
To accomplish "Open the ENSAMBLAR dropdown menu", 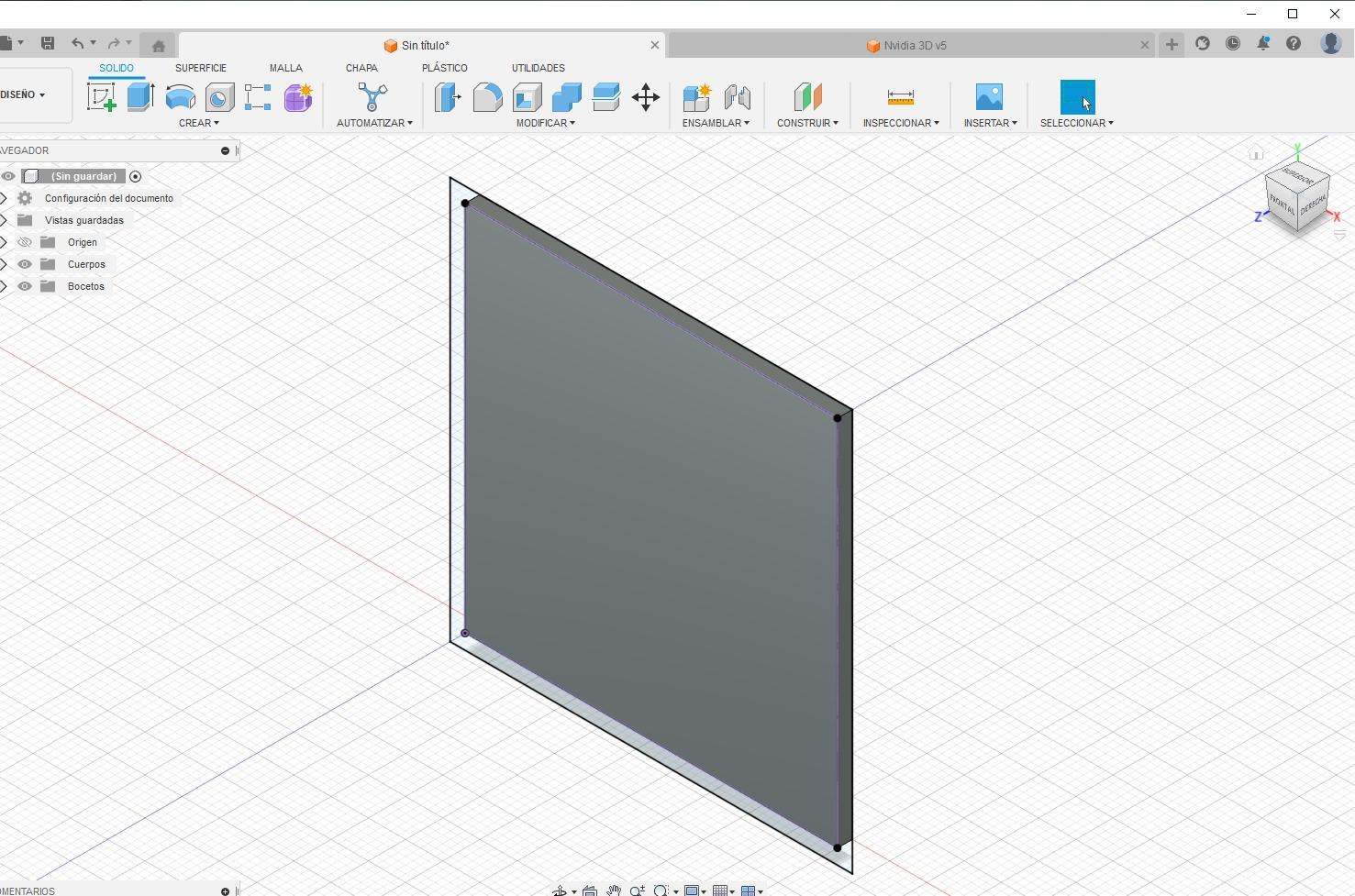I will click(716, 123).
